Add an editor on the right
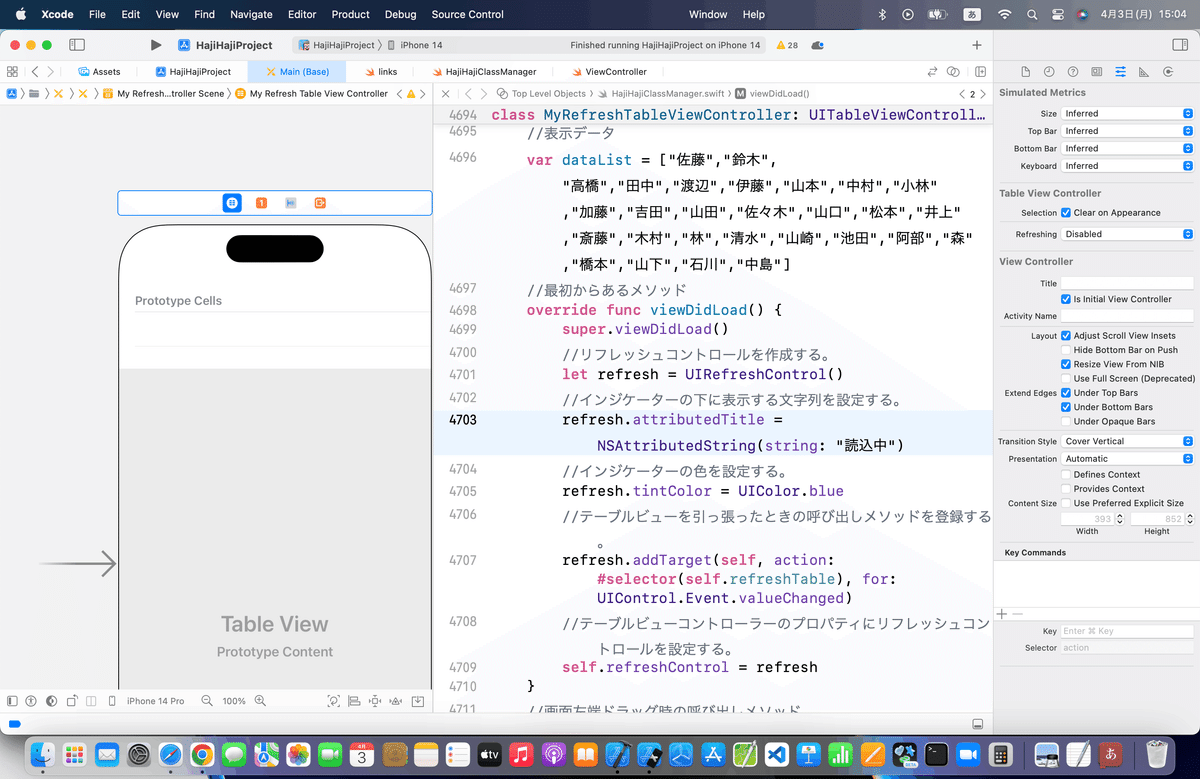The height and width of the screenshot is (779, 1200). [981, 72]
